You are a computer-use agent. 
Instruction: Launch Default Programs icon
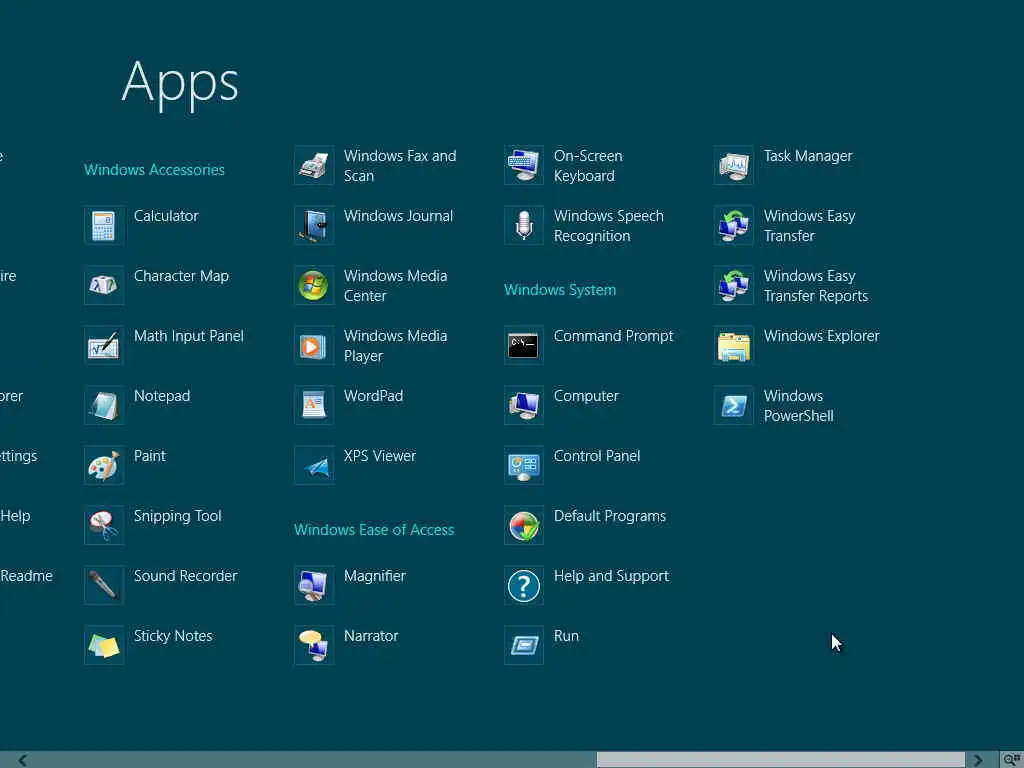click(524, 526)
